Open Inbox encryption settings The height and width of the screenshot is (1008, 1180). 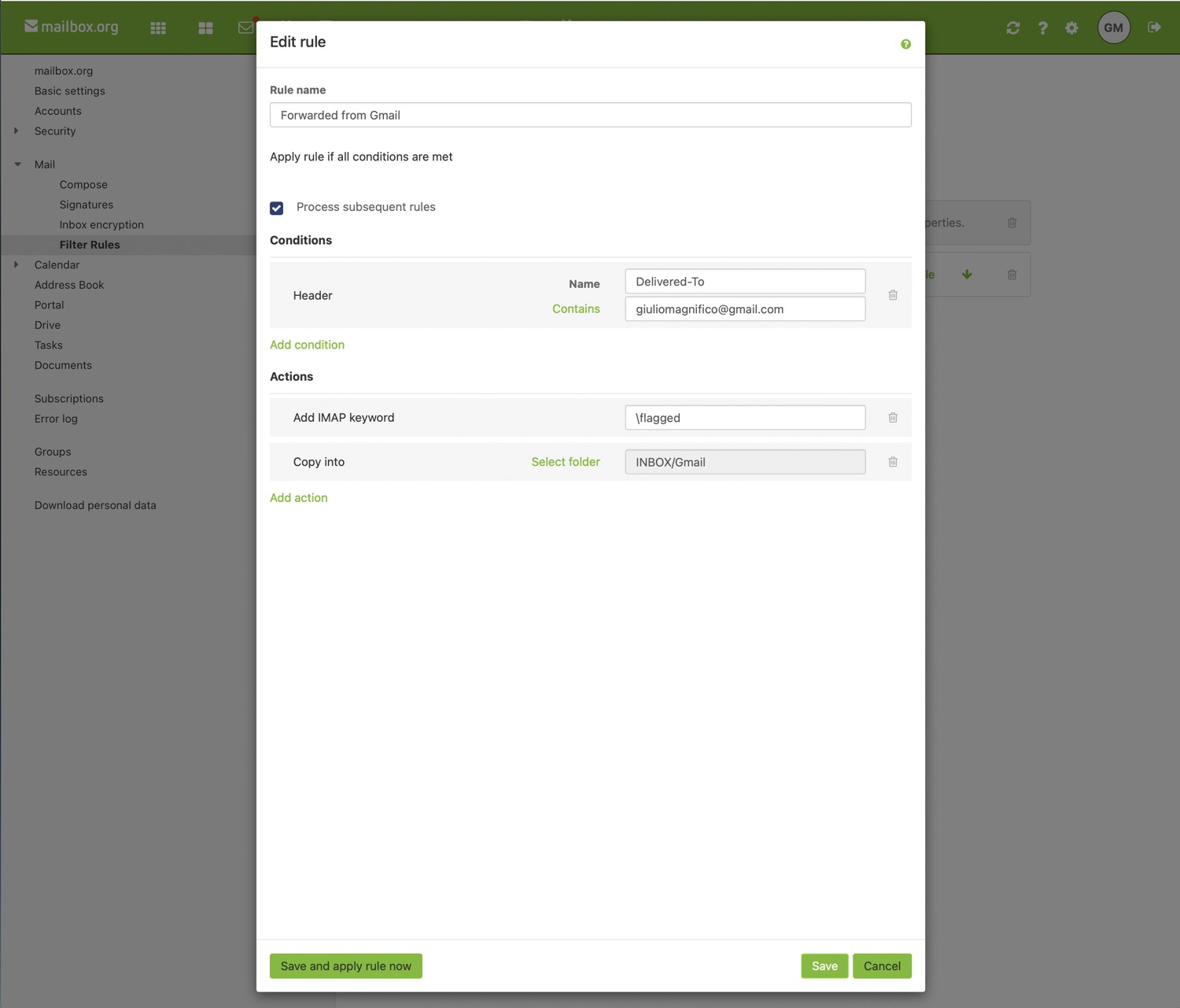click(x=101, y=224)
